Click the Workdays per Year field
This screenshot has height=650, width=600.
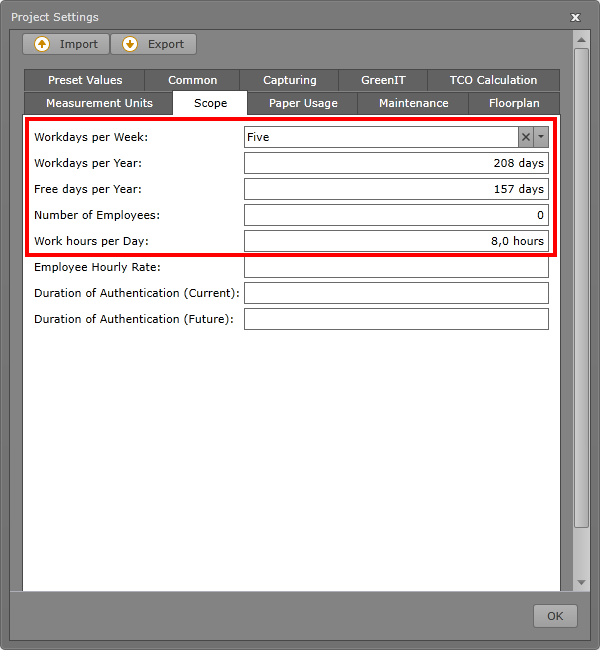tap(396, 163)
